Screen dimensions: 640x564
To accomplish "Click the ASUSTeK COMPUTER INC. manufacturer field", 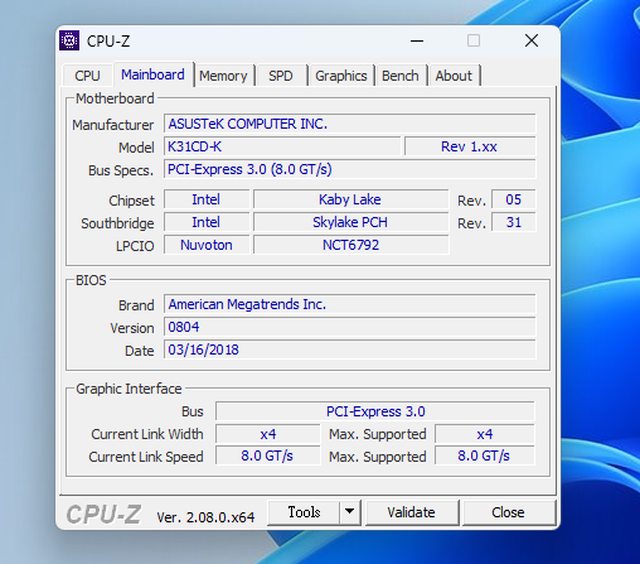I will [x=349, y=124].
